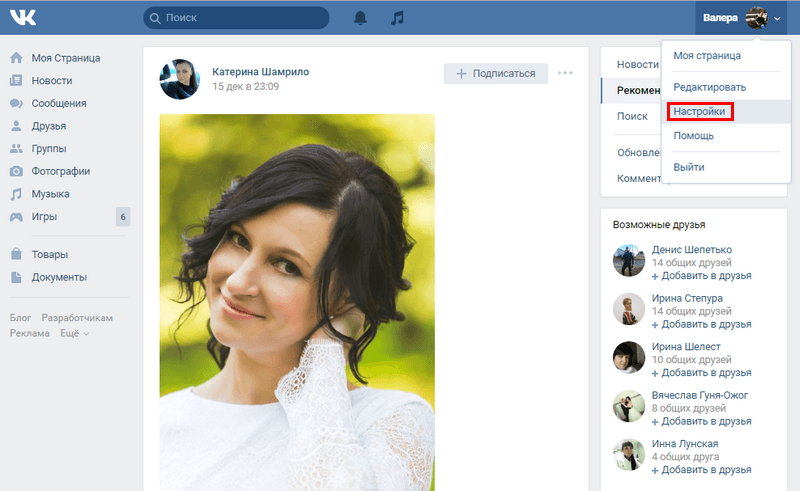Open Группы in left sidebar
Image resolution: width=800 pixels, height=491 pixels.
click(49, 149)
